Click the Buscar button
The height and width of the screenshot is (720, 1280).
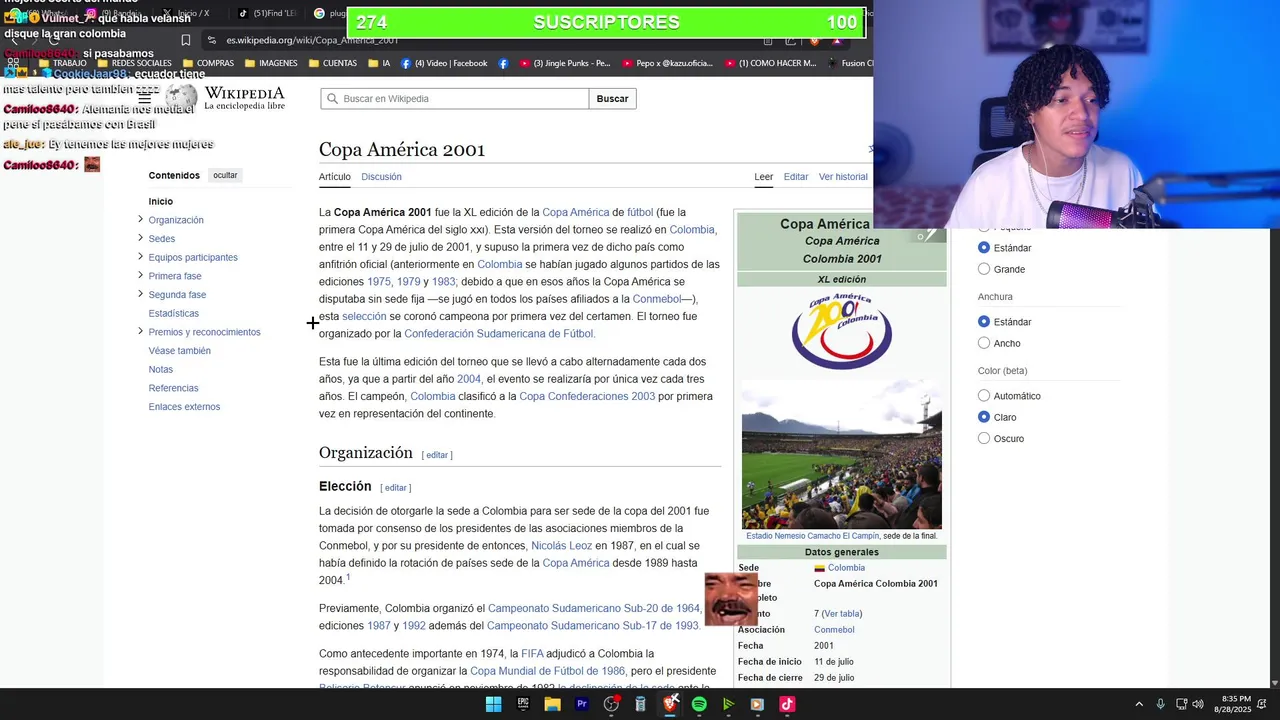(612, 98)
